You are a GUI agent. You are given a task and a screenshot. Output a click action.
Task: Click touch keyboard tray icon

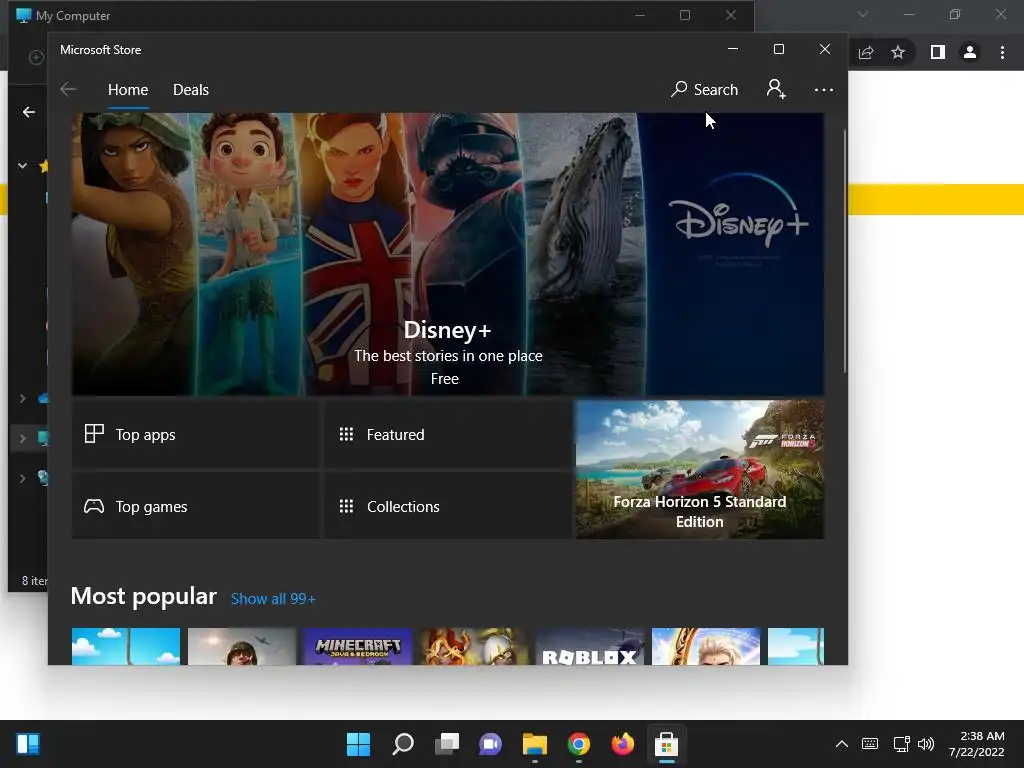pos(870,744)
